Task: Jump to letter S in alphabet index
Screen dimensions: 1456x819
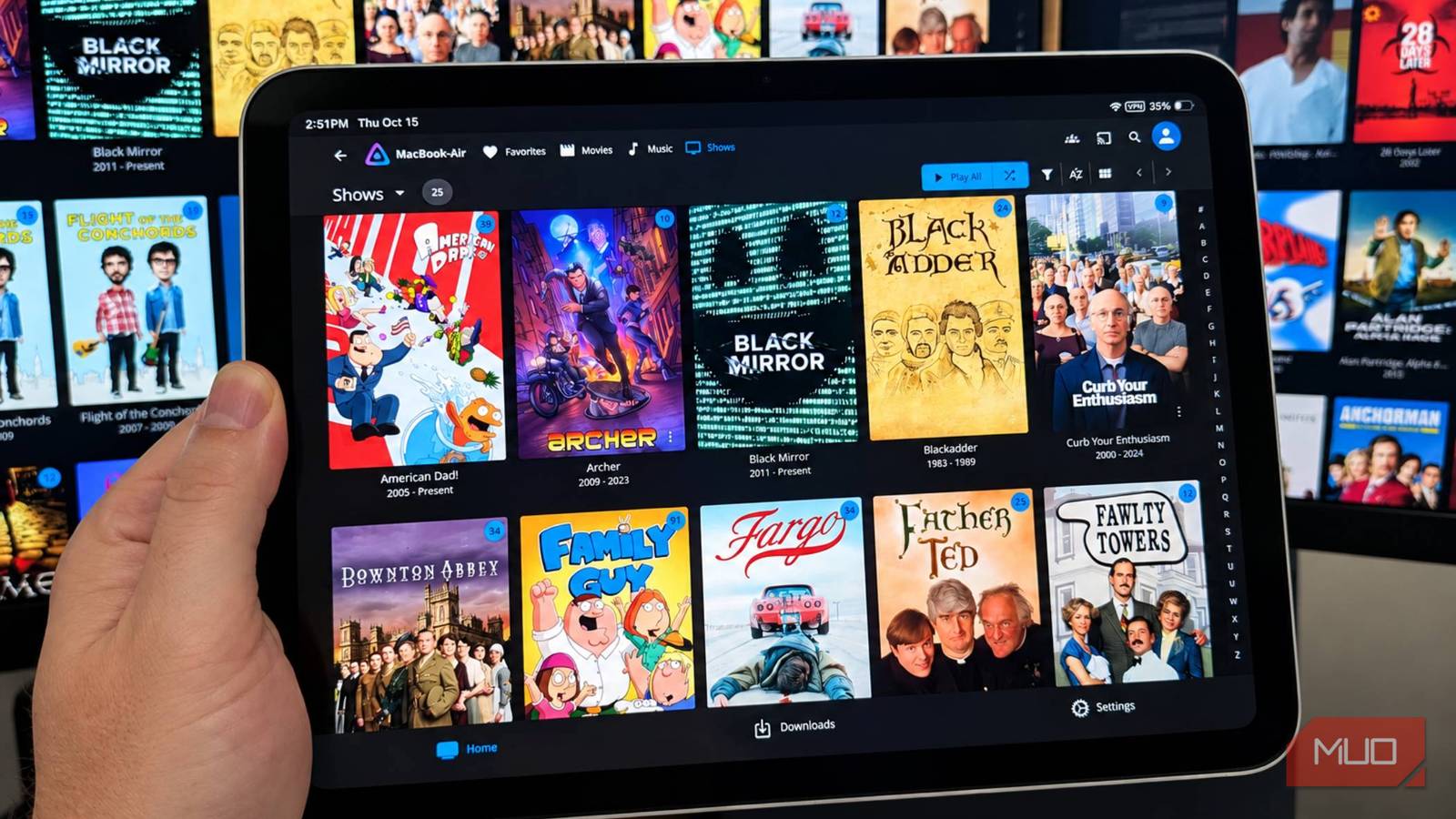Action: pos(1227,531)
